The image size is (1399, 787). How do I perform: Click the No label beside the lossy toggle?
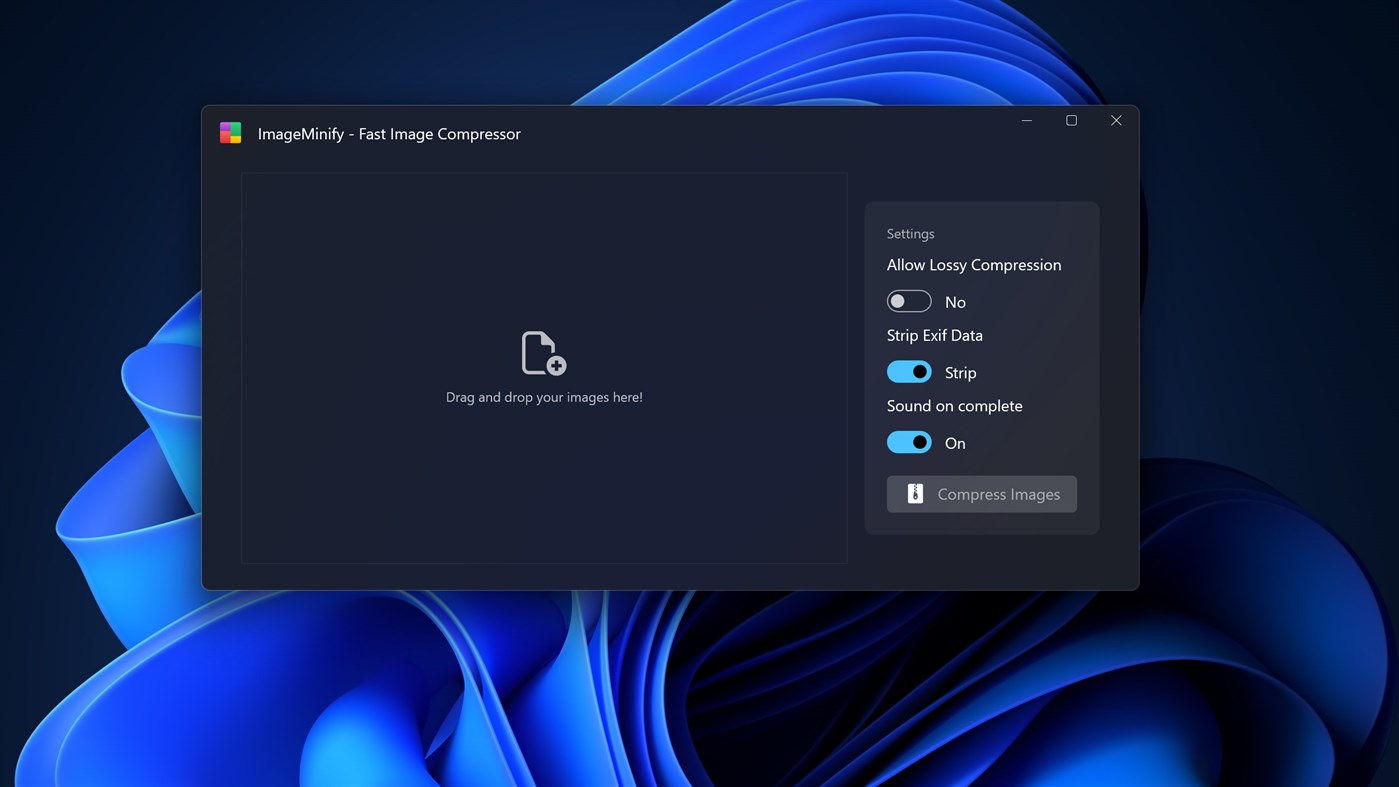[x=954, y=301]
